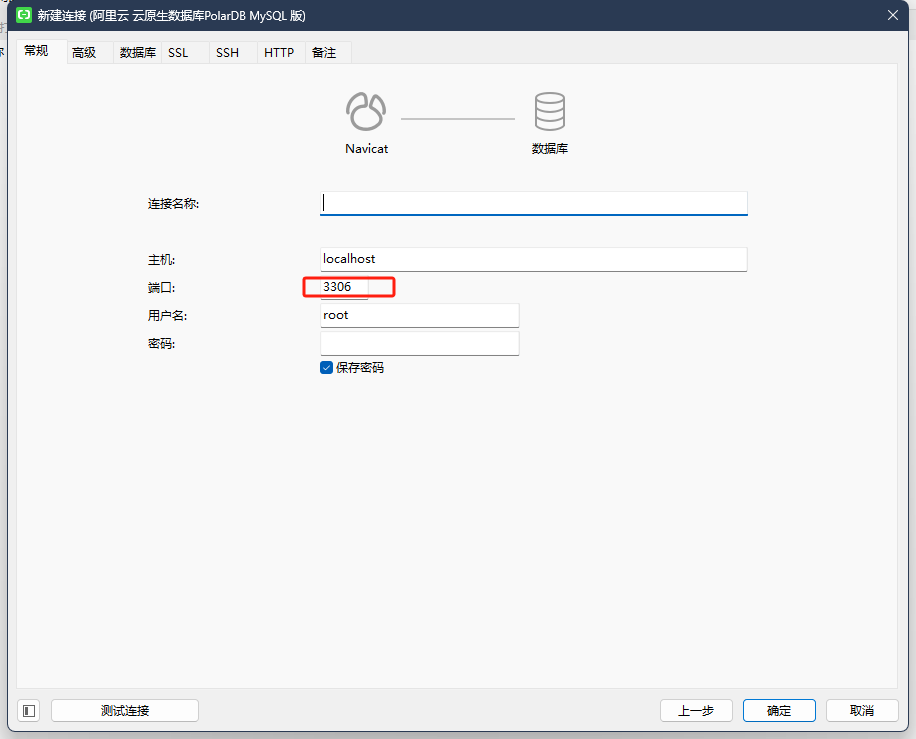The width and height of the screenshot is (916, 739).
Task: Click the Navicat logo icon
Action: 366,108
